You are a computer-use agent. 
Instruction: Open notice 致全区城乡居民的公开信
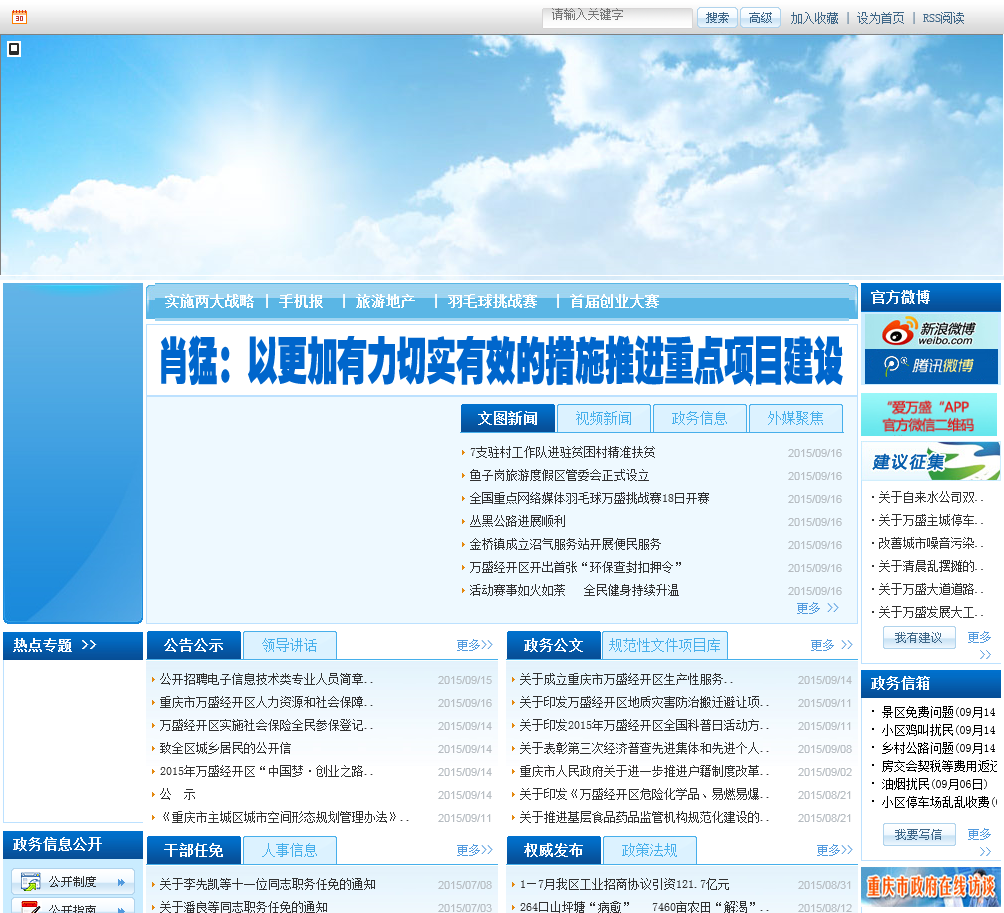click(225, 748)
